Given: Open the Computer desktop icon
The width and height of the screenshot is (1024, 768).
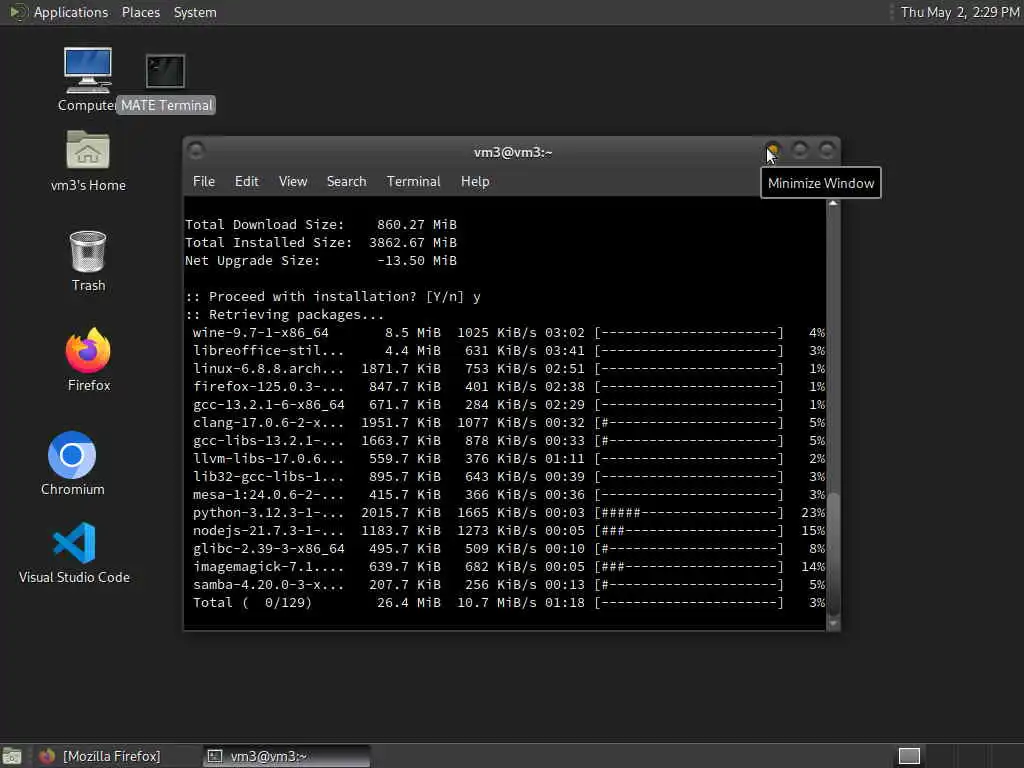Looking at the screenshot, I should point(88,79).
